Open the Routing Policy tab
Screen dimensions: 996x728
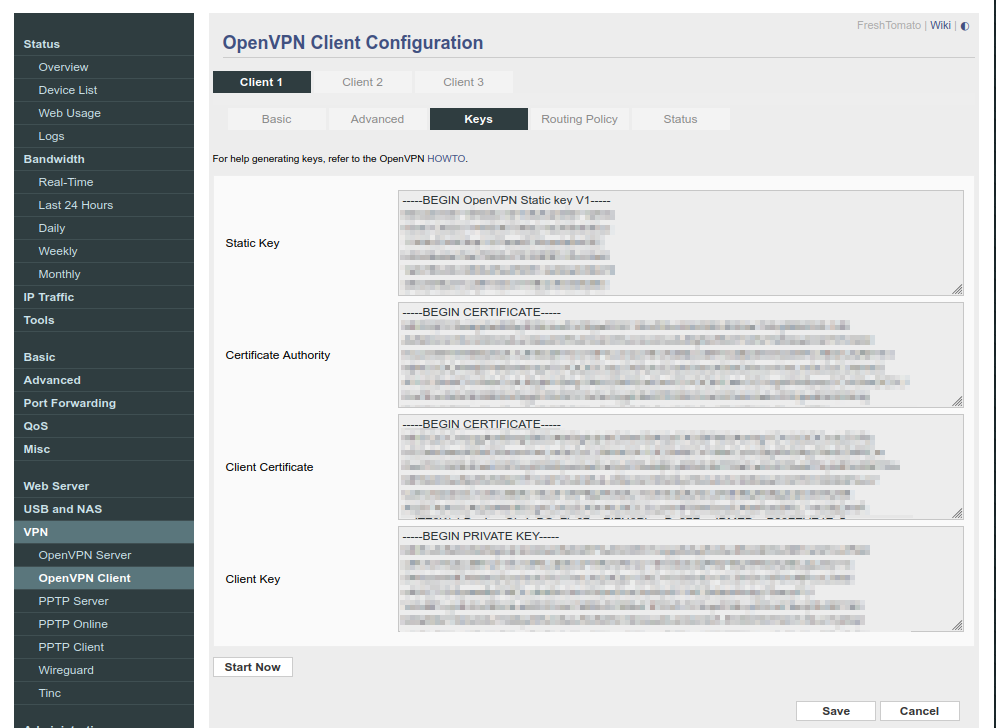(579, 119)
